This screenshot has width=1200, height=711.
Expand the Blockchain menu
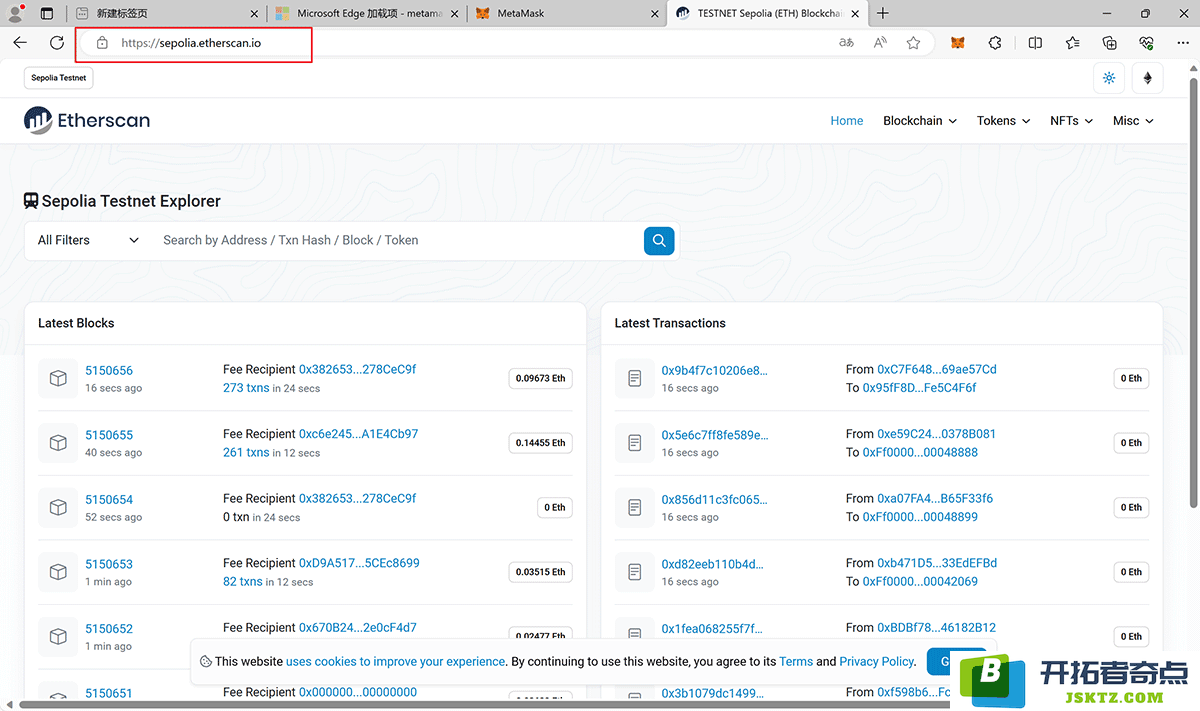click(920, 121)
